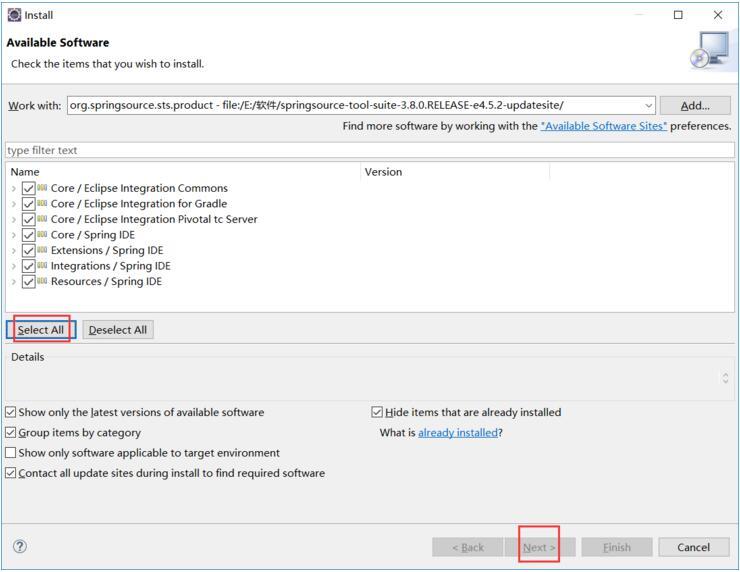Uncheck Core / Eclipse Integration Commons checkbox
740x572 pixels.
pyautogui.click(x=28, y=188)
